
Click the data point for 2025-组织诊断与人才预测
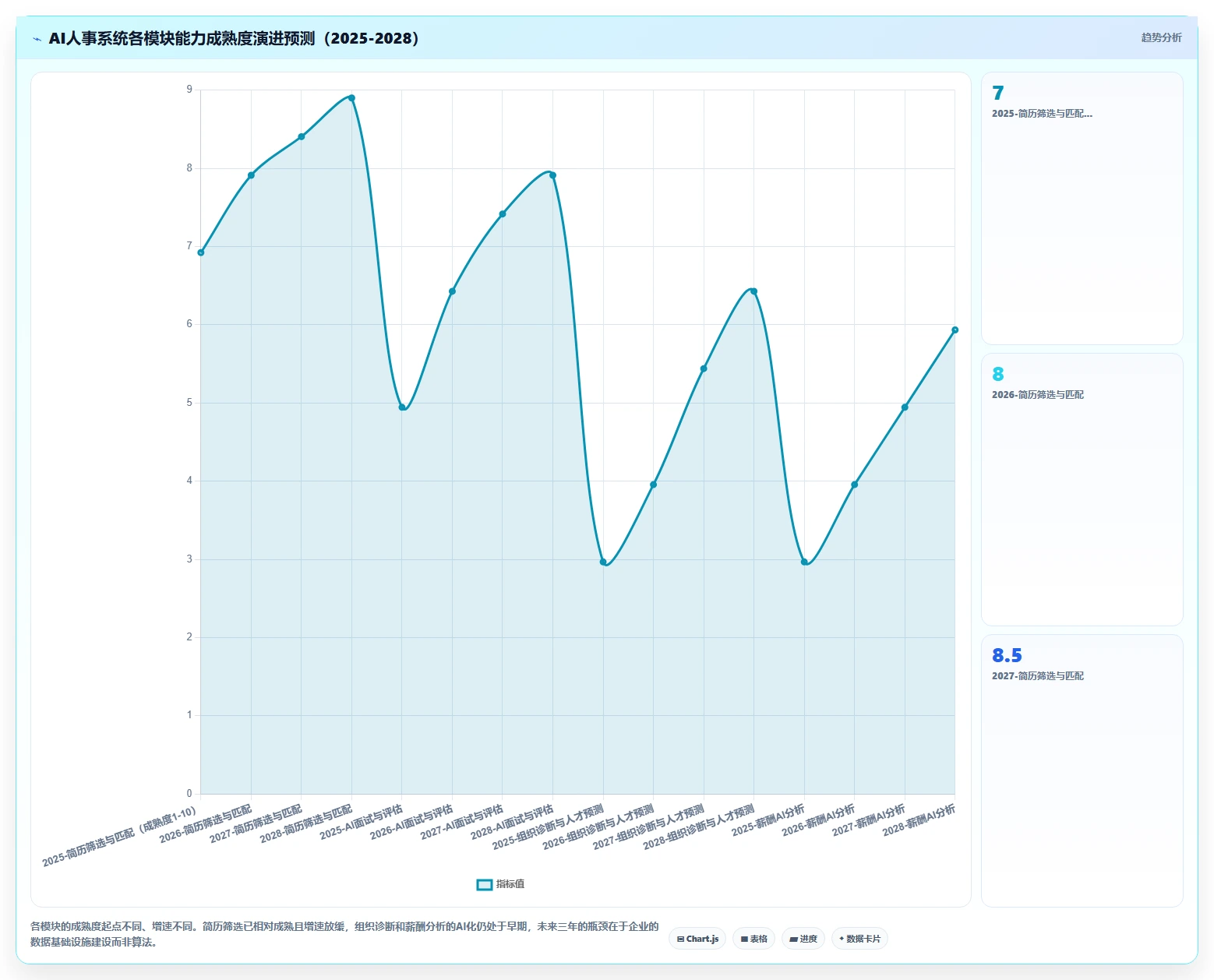[603, 562]
